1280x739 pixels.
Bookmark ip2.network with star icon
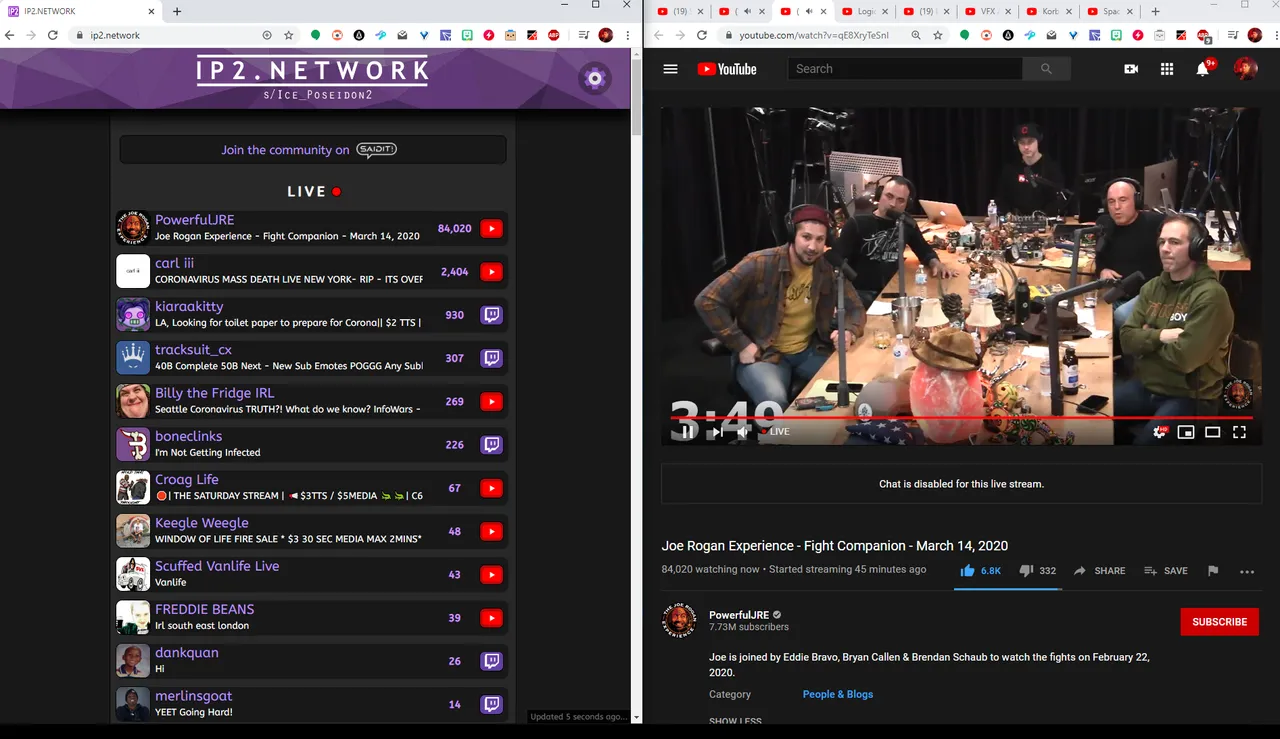[x=289, y=35]
